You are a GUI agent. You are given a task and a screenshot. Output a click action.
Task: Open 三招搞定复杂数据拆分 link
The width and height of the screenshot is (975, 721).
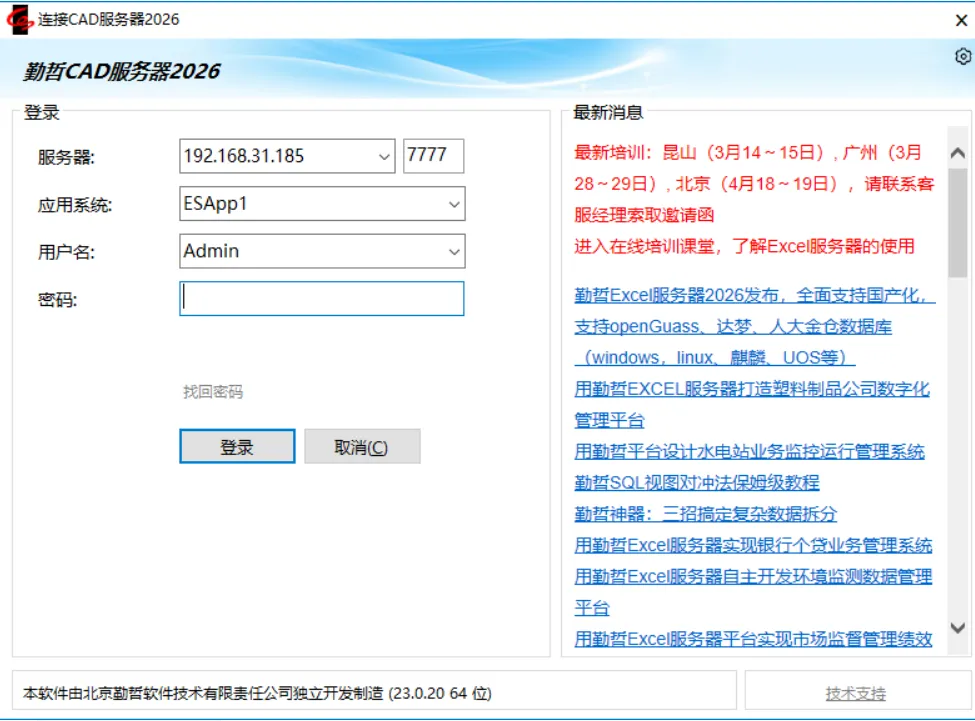[705, 514]
